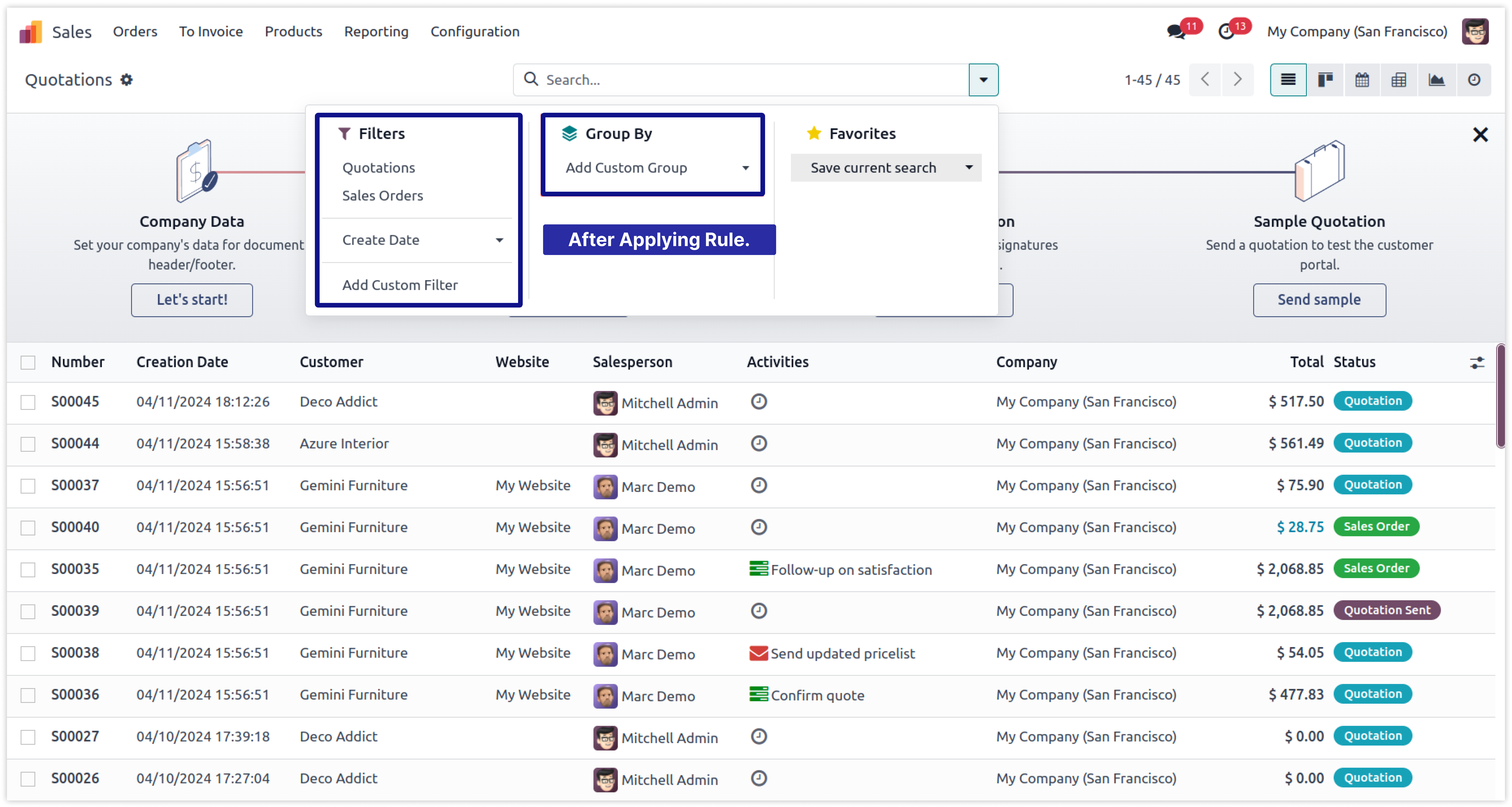
Task: Switch to pivot table view
Action: click(x=1399, y=80)
